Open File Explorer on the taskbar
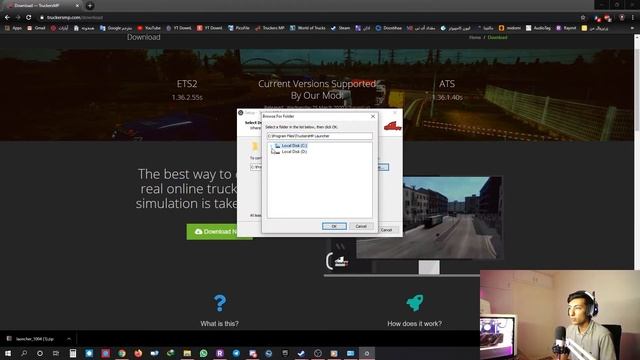 point(187,353)
